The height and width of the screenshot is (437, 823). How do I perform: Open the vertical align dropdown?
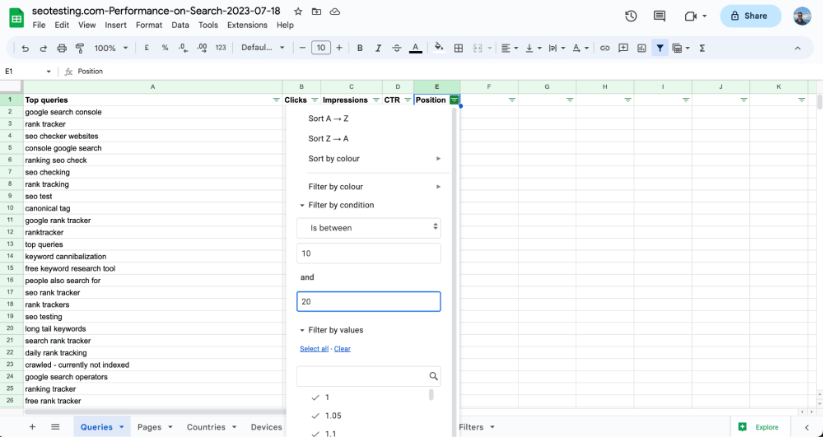[532, 48]
